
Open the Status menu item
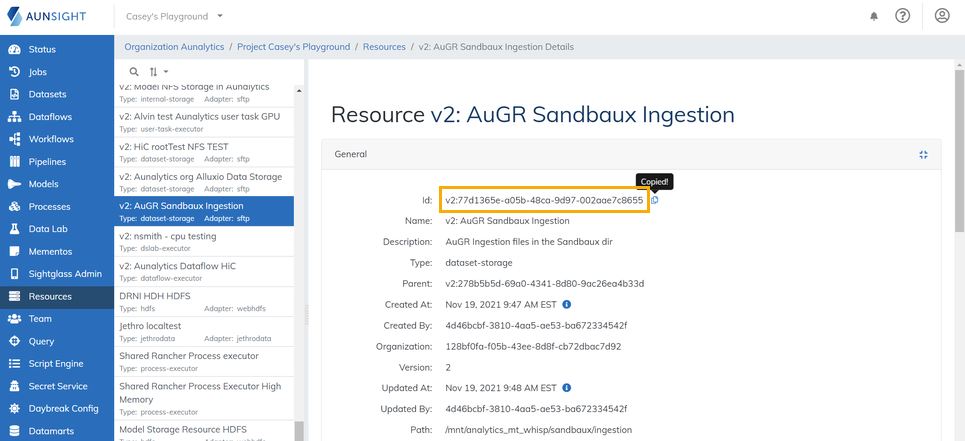[x=57, y=49]
